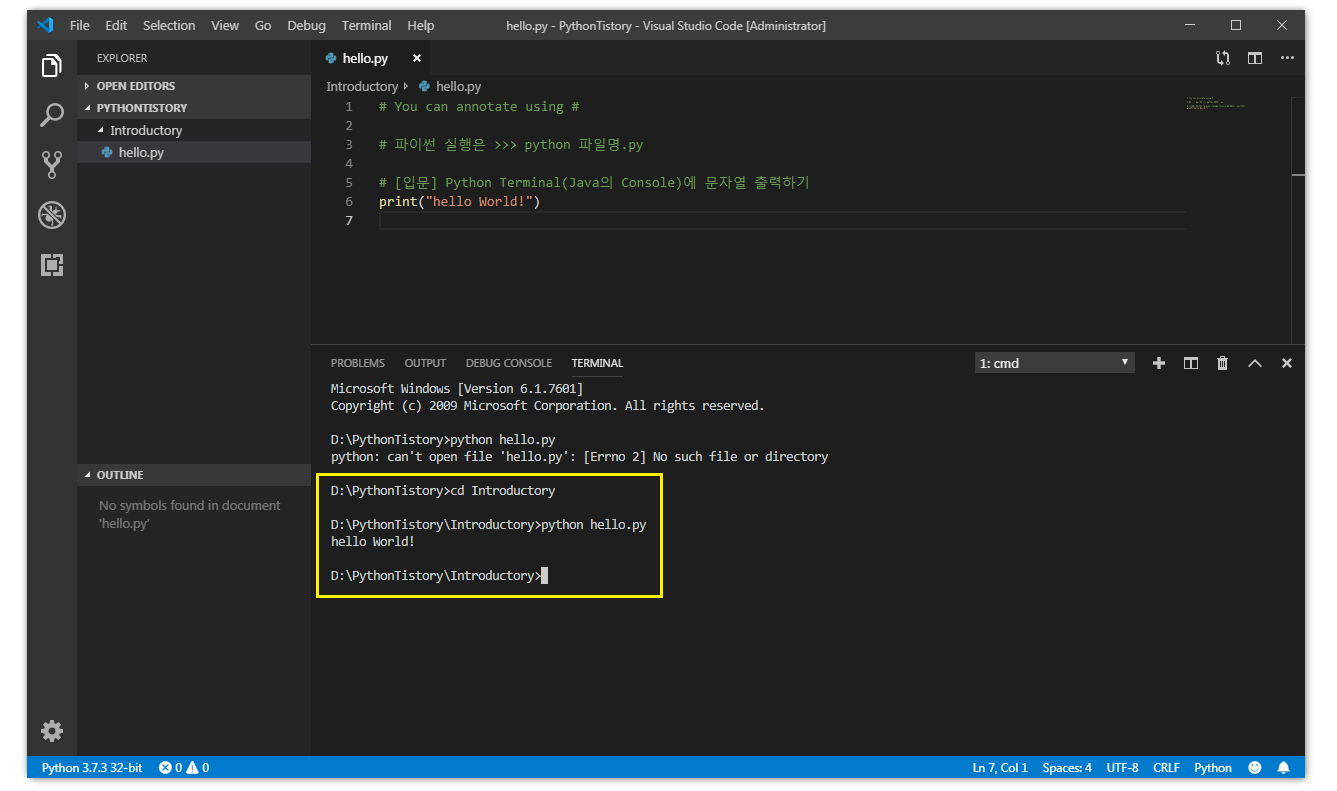The width and height of the screenshot is (1337, 791).
Task: Maximize the panel size with up chevron
Action: click(x=1254, y=363)
